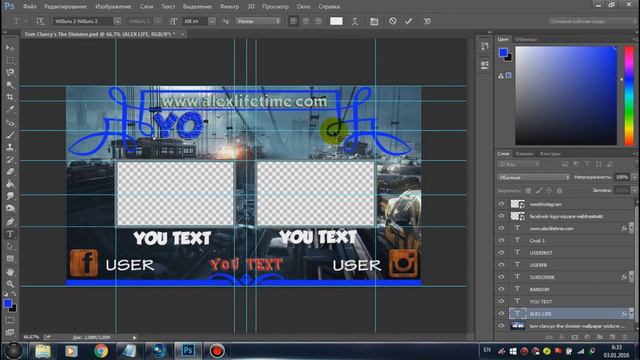The height and width of the screenshot is (360, 640).
Task: Toggle text orientation button
Action: tap(40, 21)
